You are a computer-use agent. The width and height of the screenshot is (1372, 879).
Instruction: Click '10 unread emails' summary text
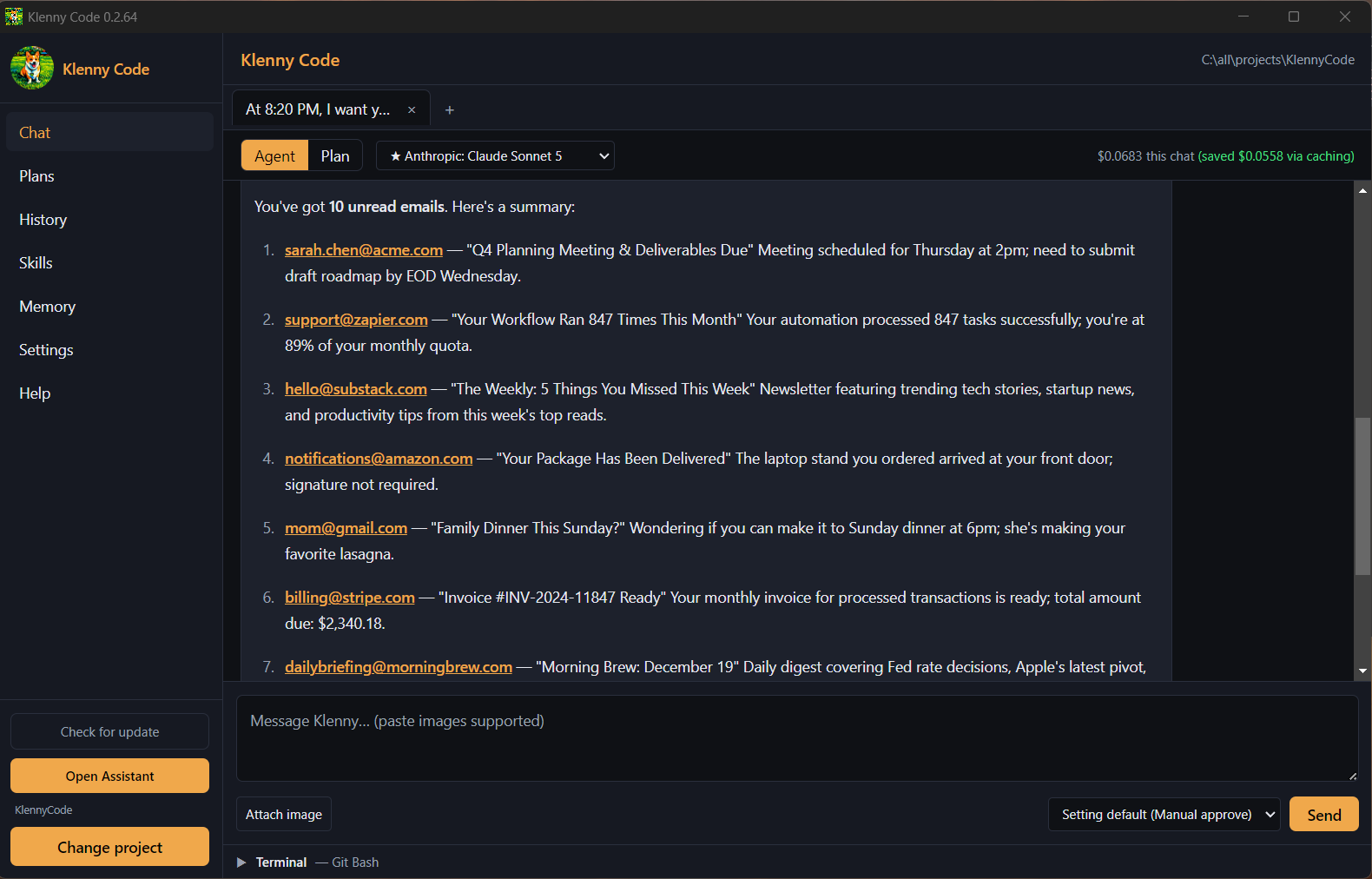click(x=387, y=207)
